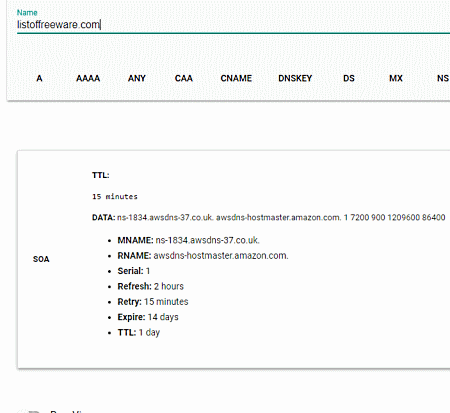
Task: Query the DNSKEY record type
Action: 295,78
